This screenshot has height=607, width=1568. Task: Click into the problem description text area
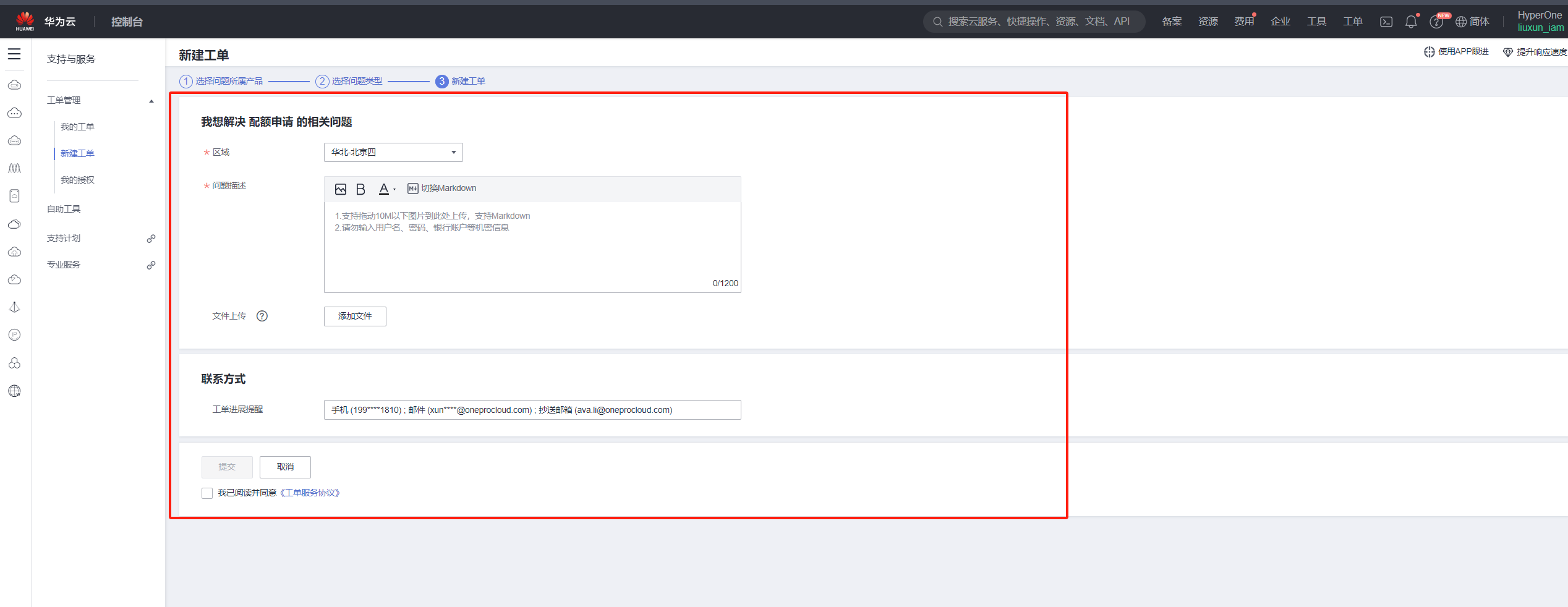pos(532,247)
